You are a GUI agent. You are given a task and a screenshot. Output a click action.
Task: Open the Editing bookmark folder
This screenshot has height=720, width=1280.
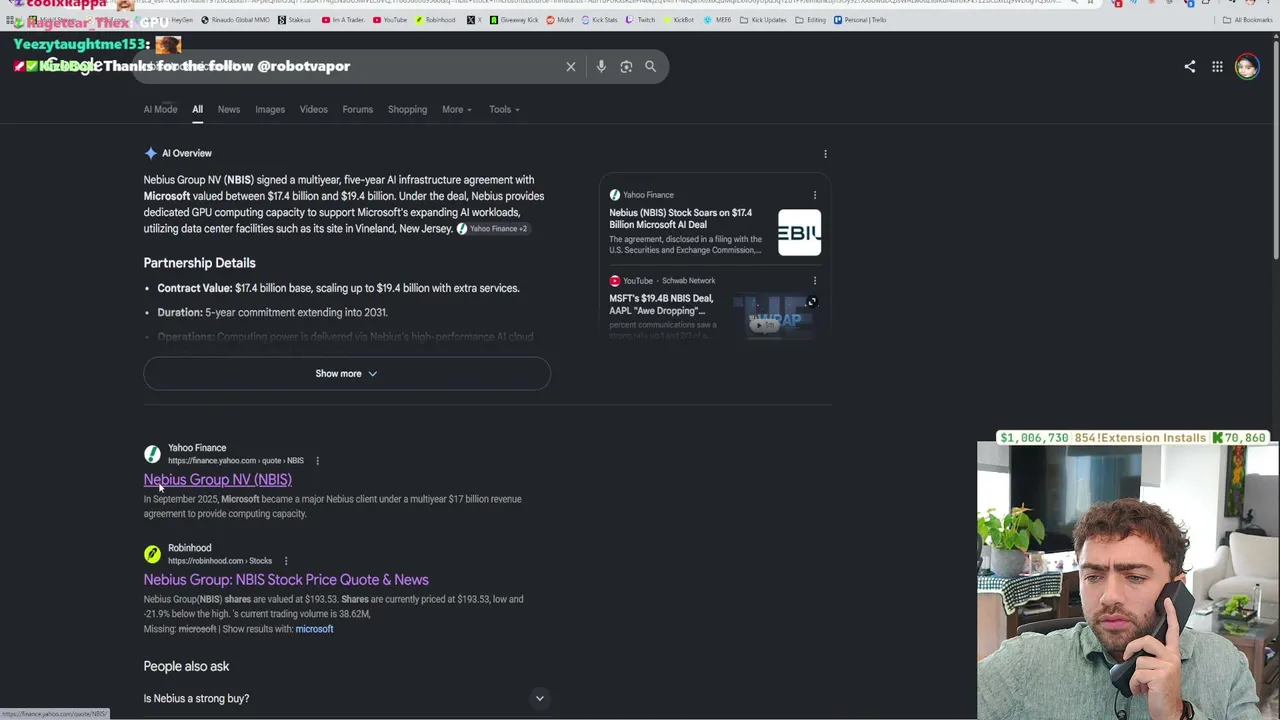[x=811, y=20]
